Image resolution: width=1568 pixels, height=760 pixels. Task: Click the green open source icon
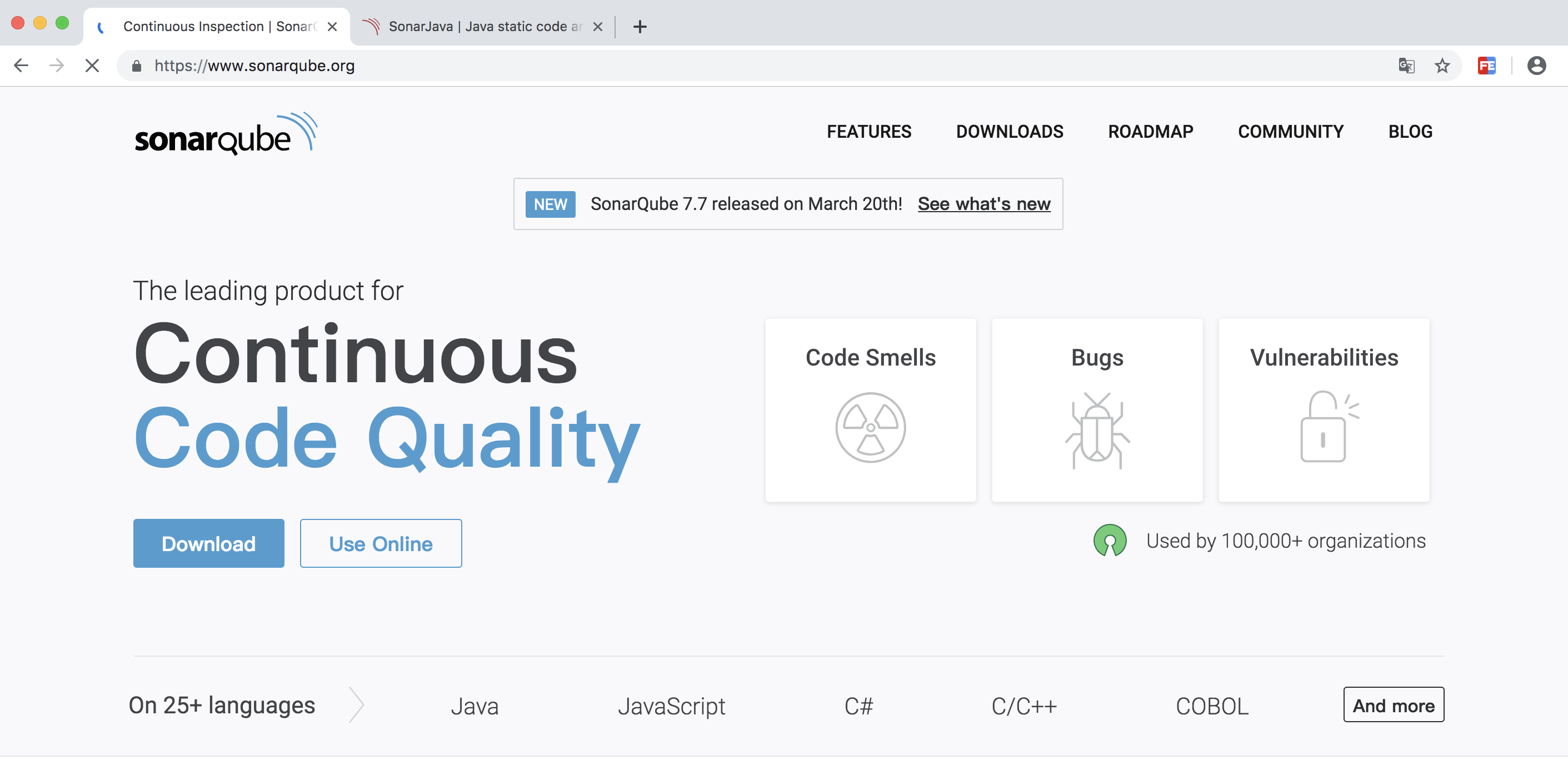tap(1109, 541)
